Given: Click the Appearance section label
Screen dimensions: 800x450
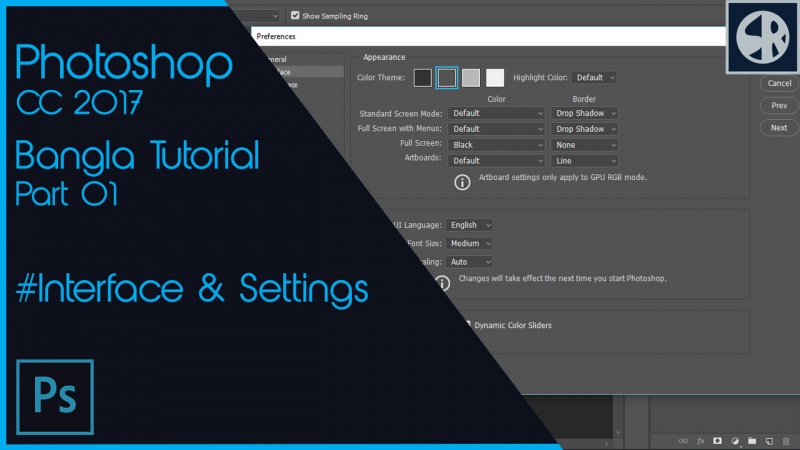Looking at the screenshot, I should (384, 57).
